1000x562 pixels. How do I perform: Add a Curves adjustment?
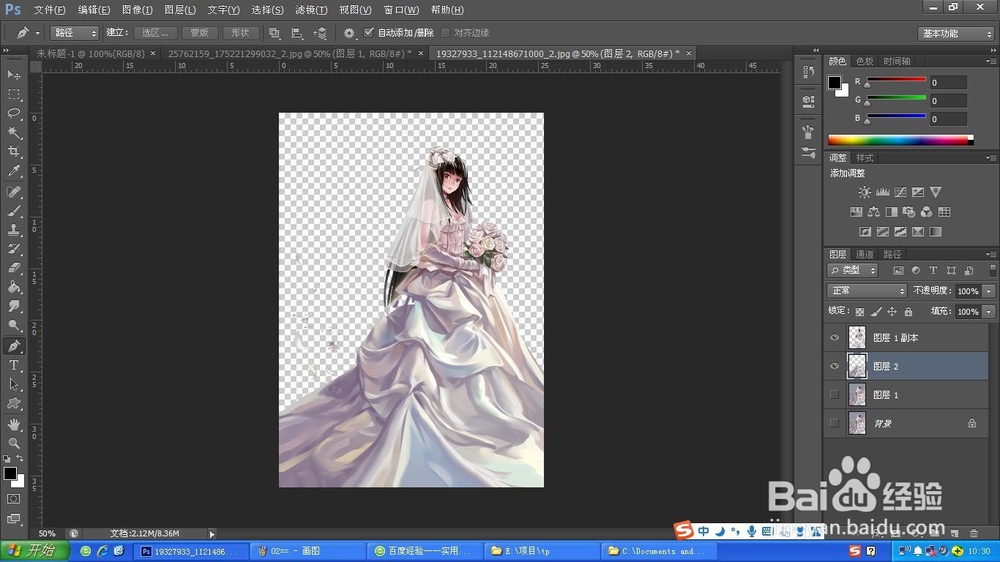coord(900,192)
